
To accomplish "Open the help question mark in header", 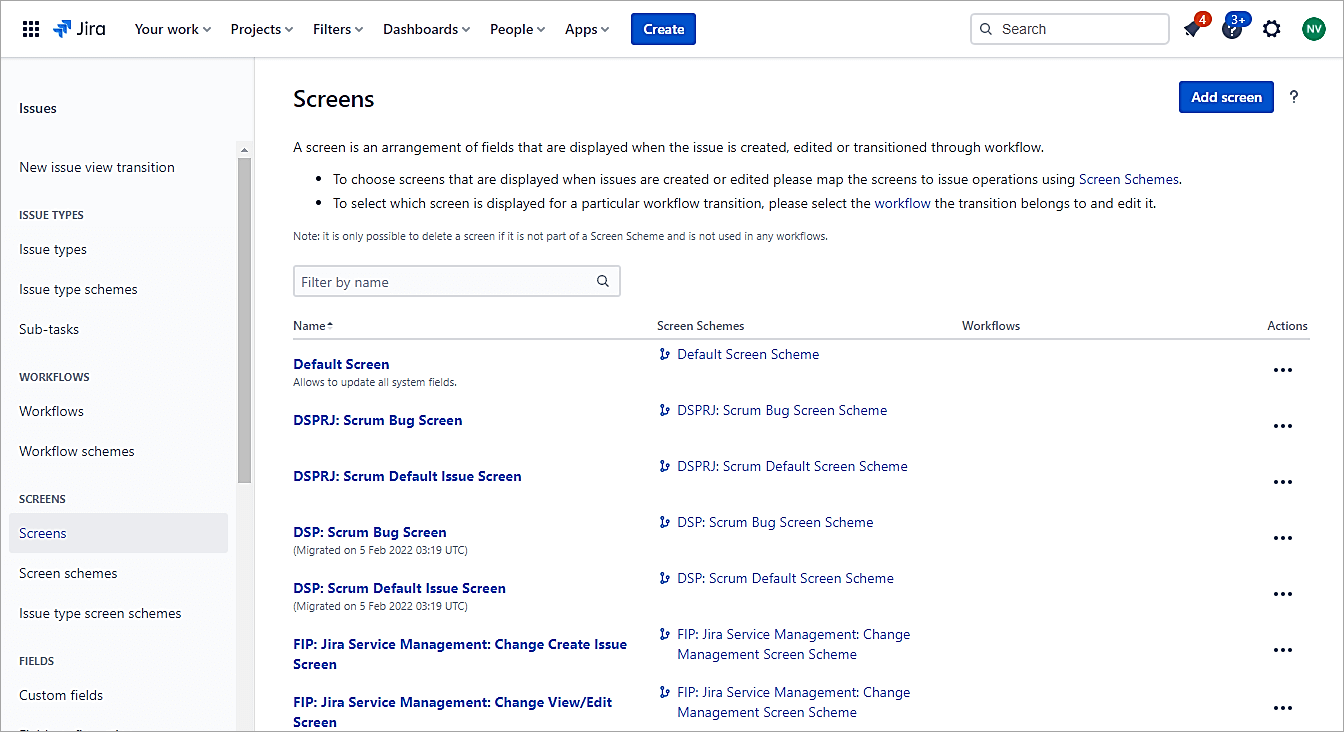I will [1232, 29].
